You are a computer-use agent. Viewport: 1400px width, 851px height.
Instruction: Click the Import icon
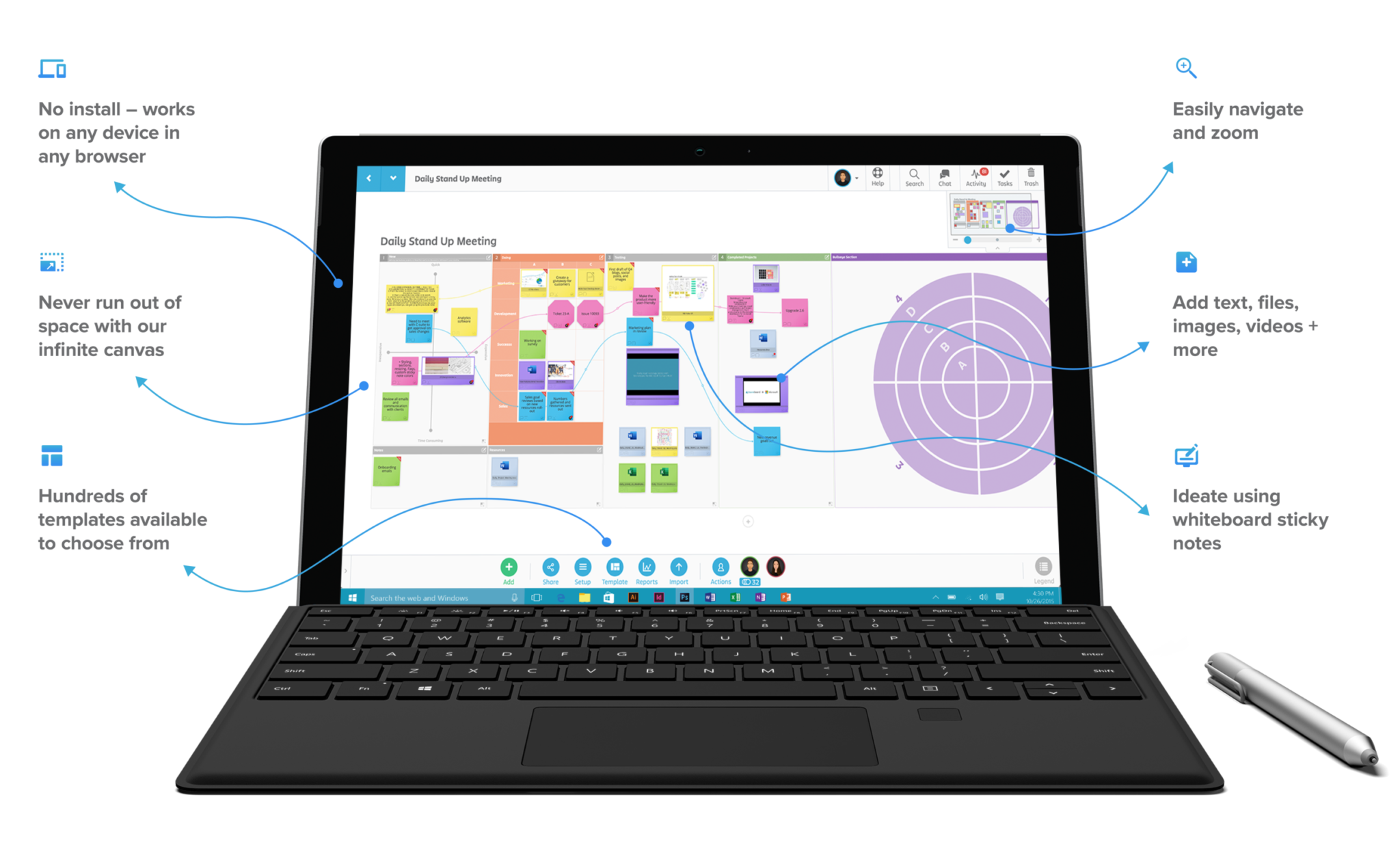click(x=677, y=566)
